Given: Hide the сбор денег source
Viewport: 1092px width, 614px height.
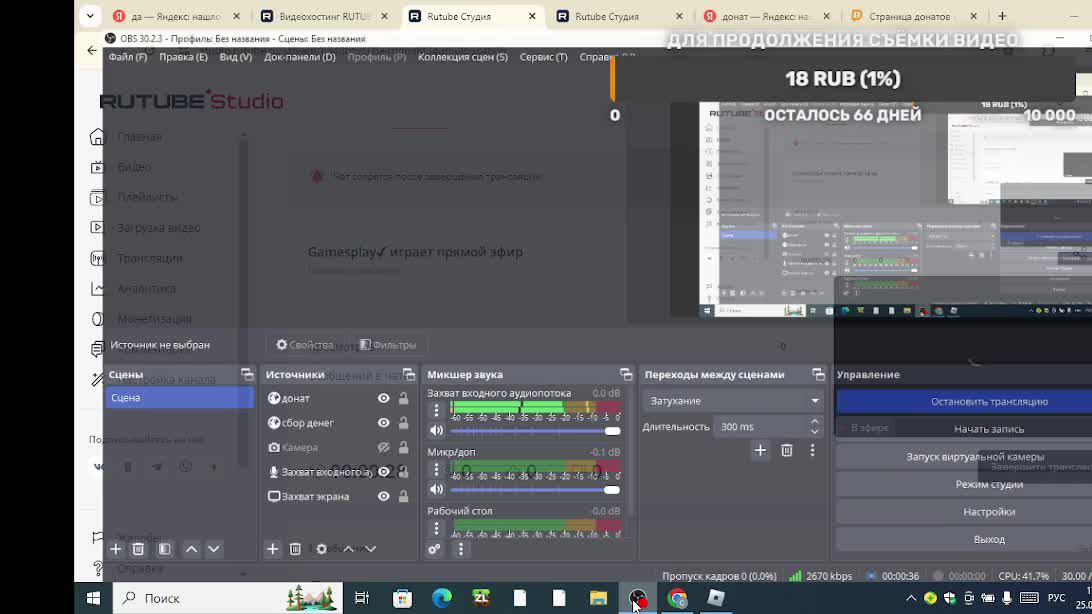Looking at the screenshot, I should [x=384, y=423].
